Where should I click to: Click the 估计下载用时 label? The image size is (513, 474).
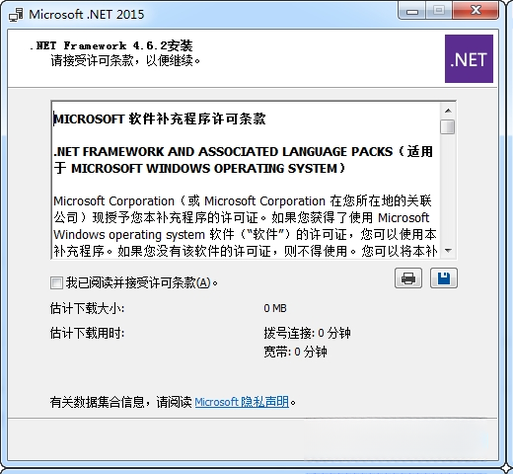(x=87, y=333)
